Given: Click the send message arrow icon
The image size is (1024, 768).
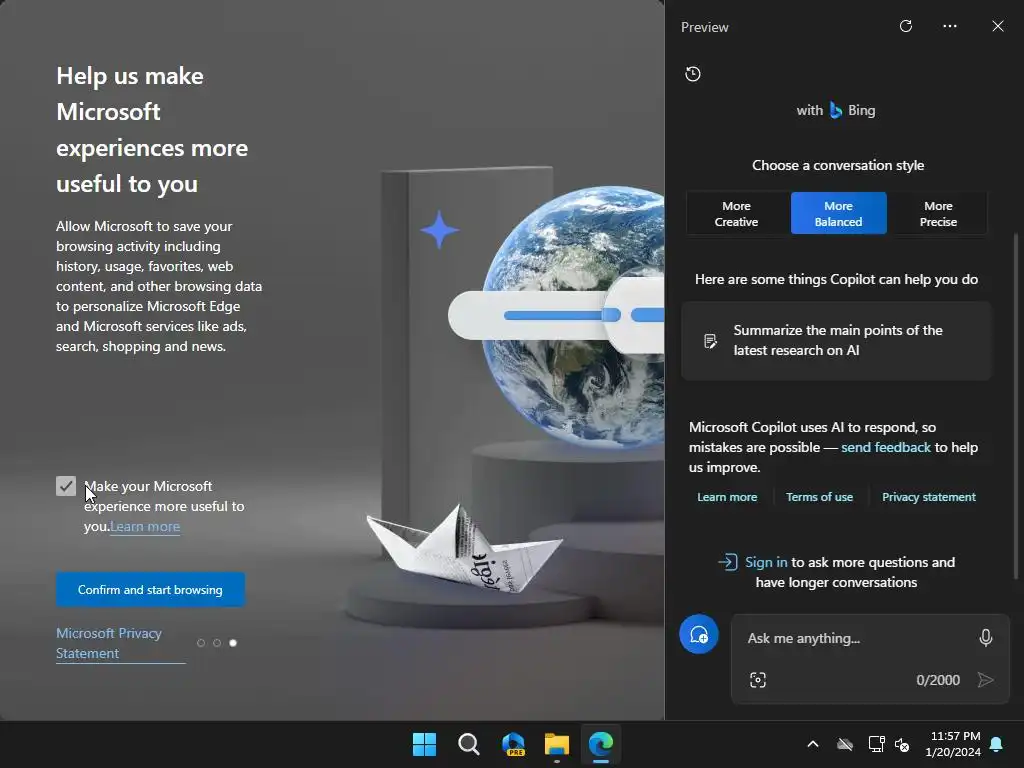Looking at the screenshot, I should pyautogui.click(x=985, y=680).
